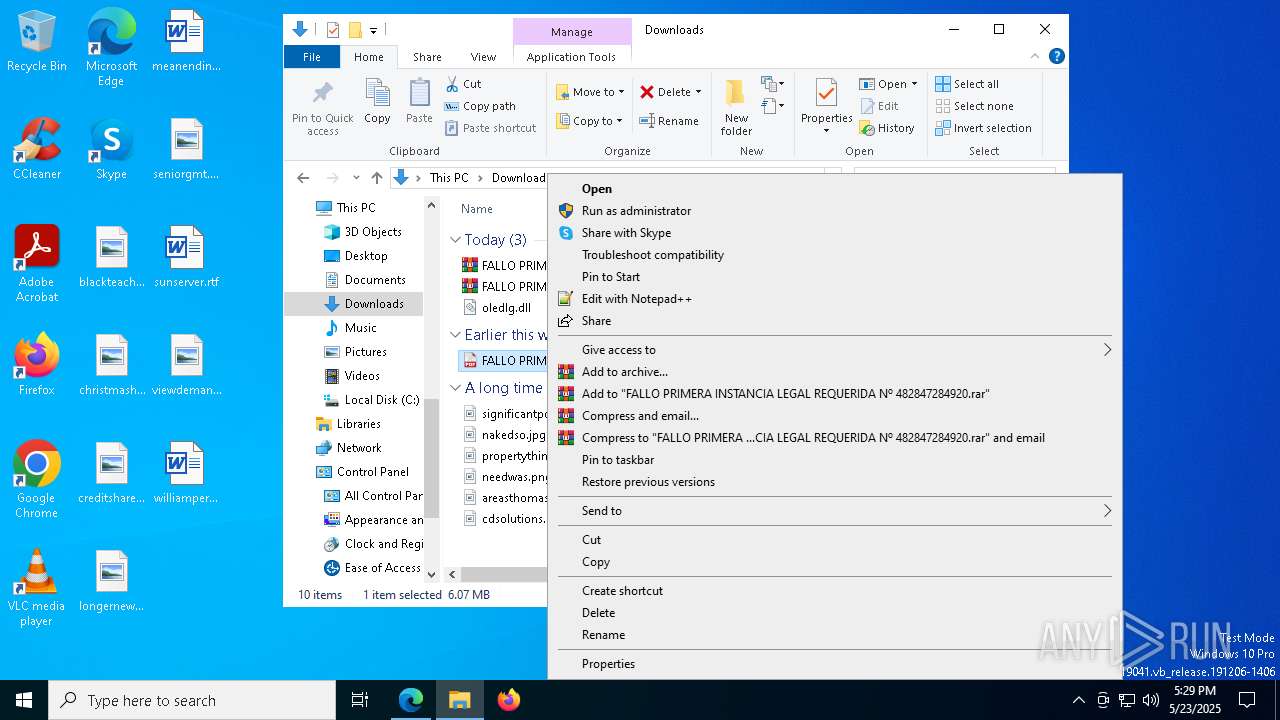
Task: Click the Name column header
Action: click(477, 209)
